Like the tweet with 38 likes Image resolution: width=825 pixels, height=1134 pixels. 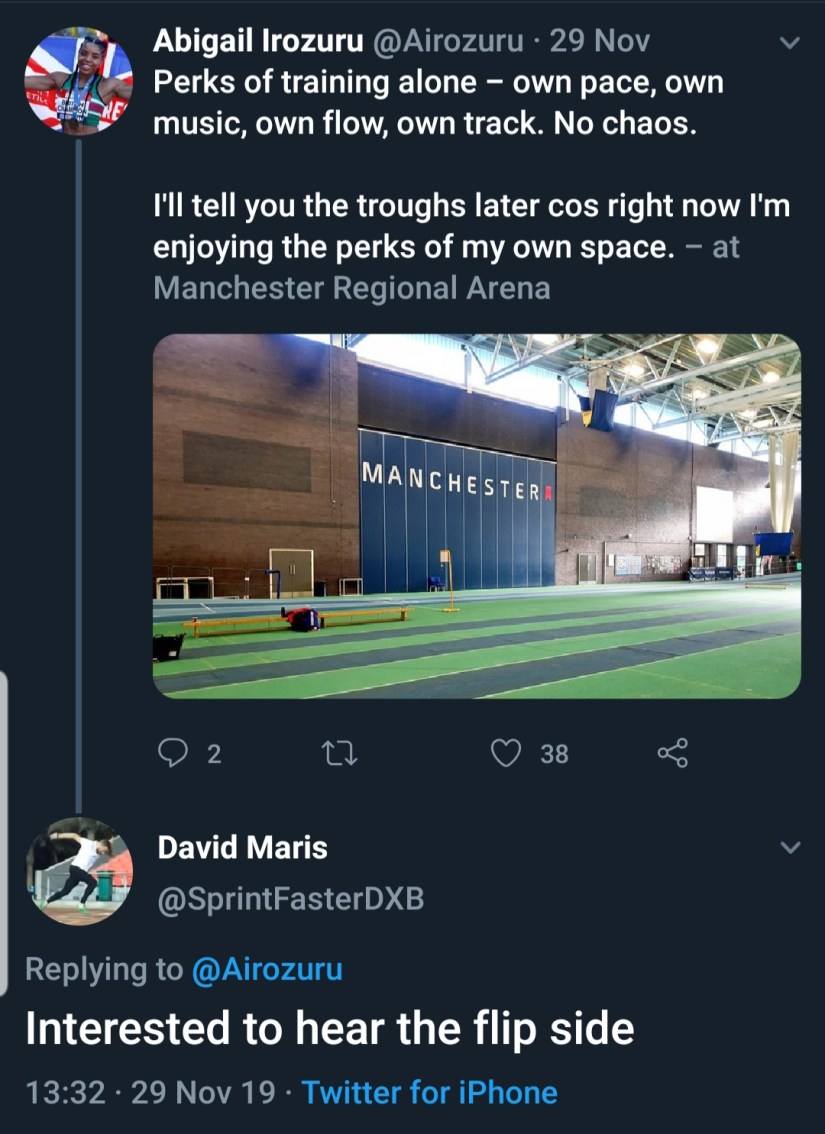(508, 753)
